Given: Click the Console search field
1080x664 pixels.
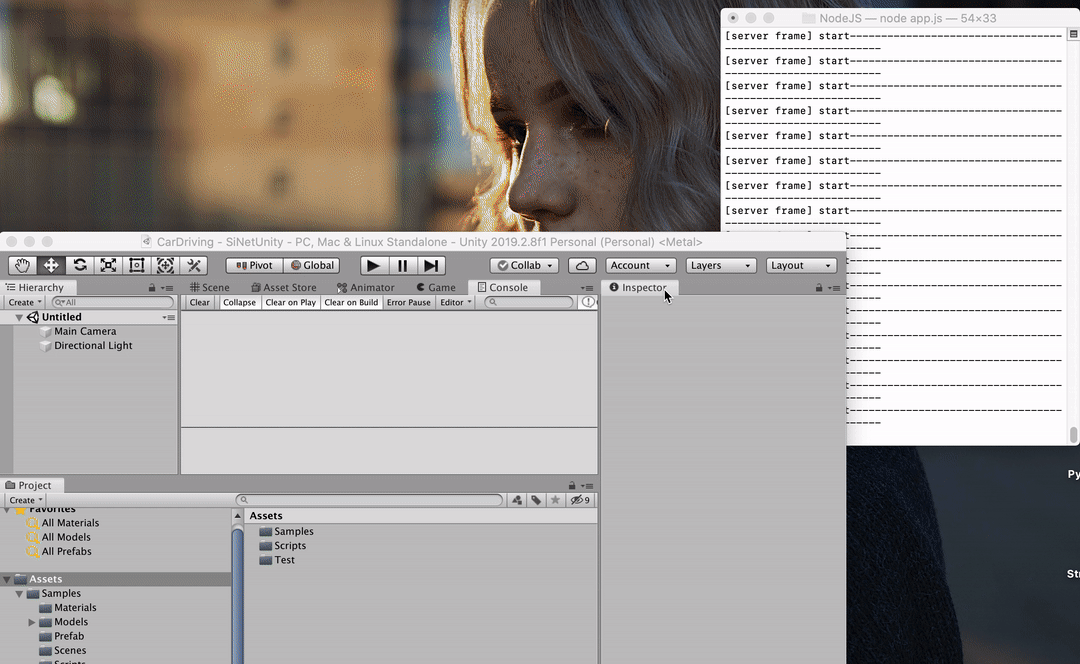Looking at the screenshot, I should [x=528, y=302].
